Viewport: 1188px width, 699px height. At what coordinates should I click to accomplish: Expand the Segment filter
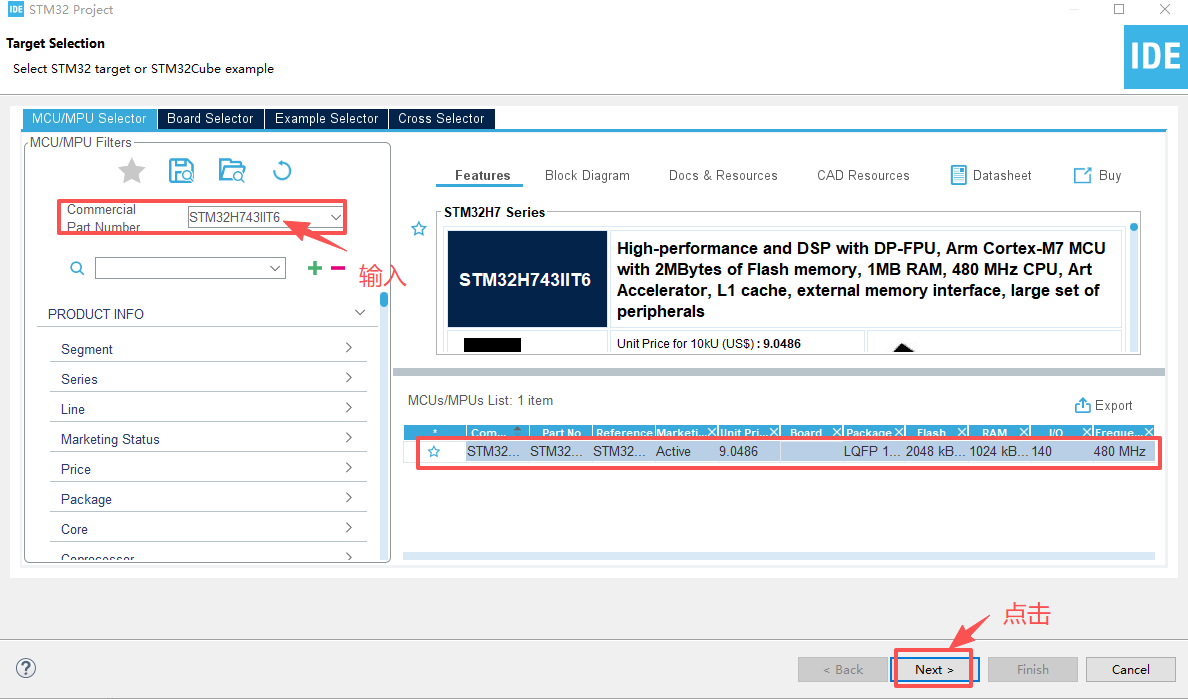349,348
